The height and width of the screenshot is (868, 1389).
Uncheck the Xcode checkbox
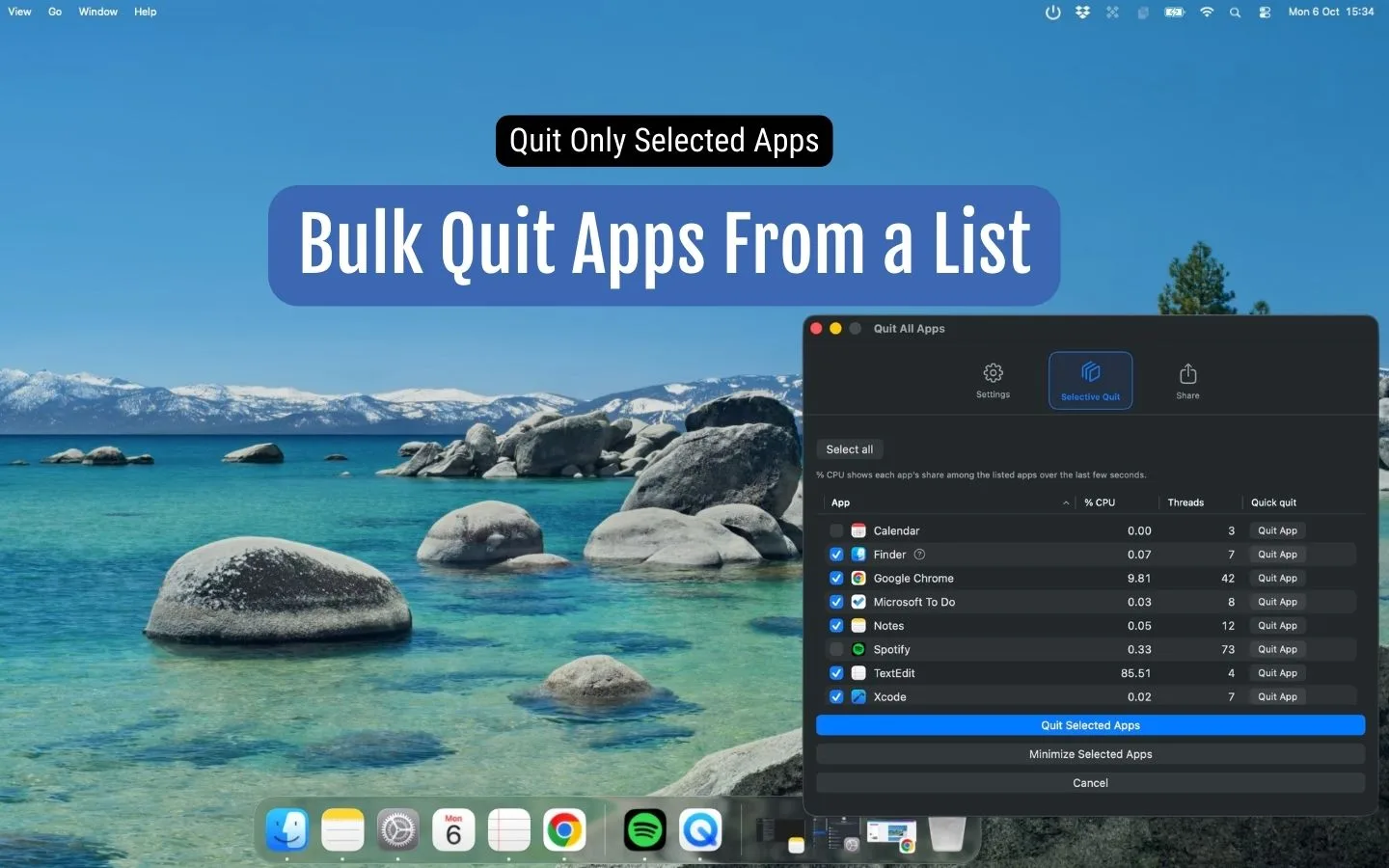836,696
